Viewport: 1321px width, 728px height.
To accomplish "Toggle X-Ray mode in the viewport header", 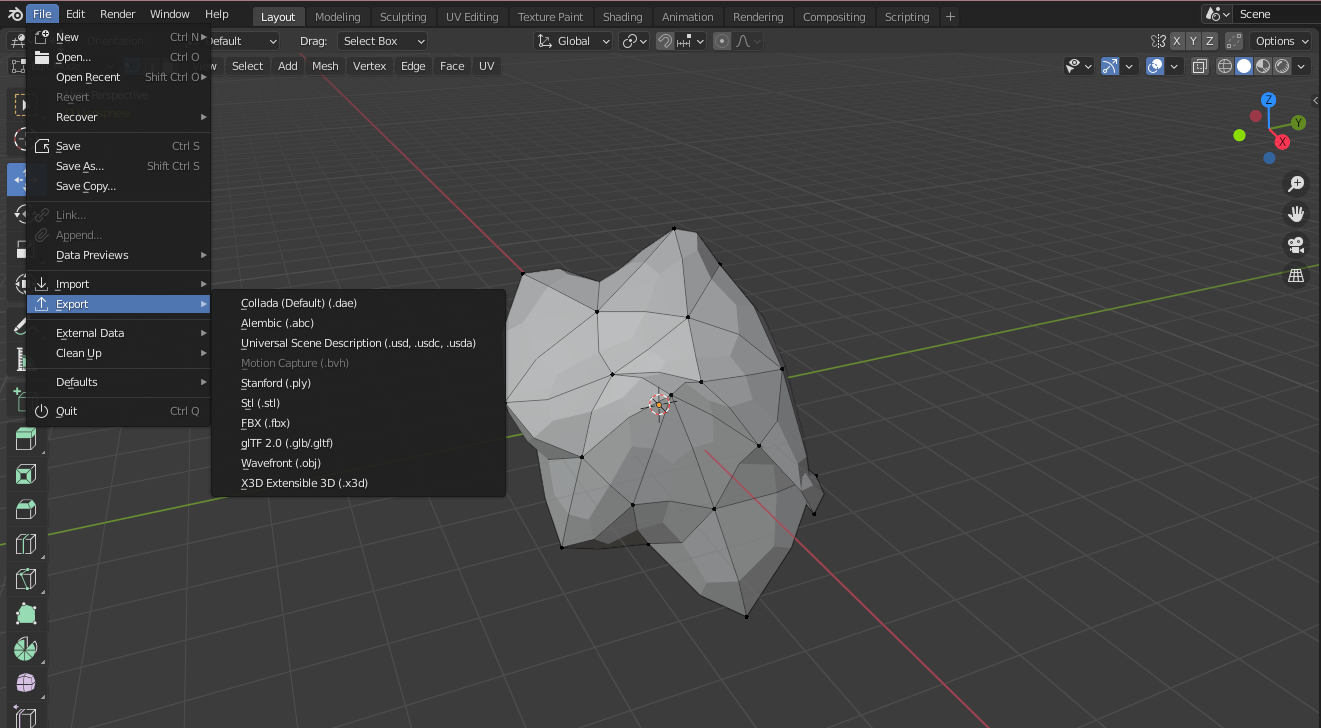I will coord(1199,65).
